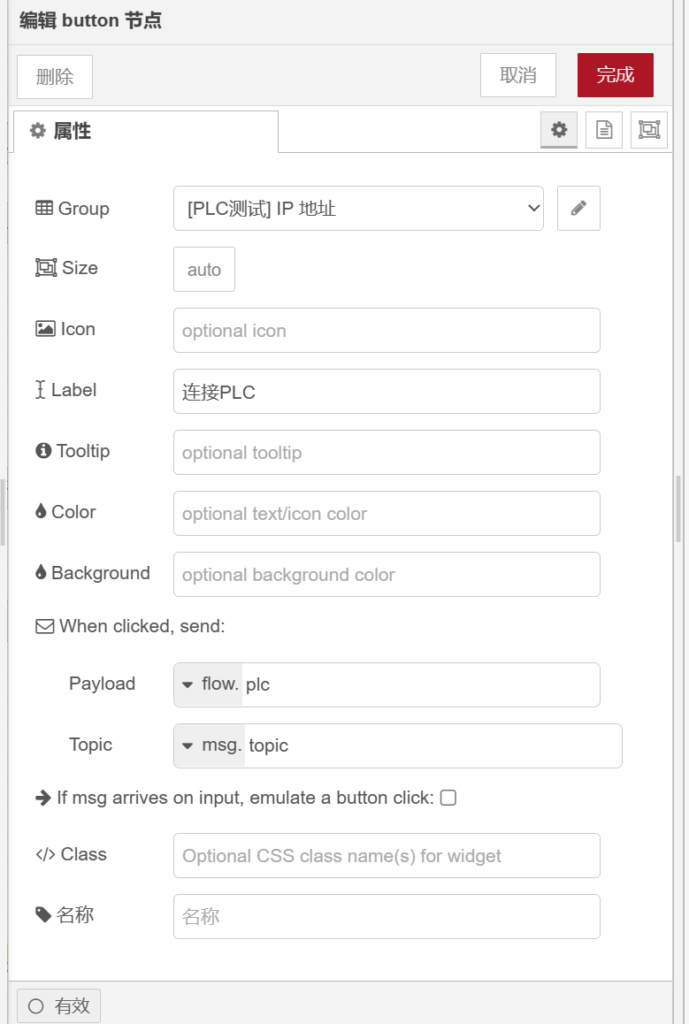Click the Color text field
689x1024 pixels.
[386, 513]
